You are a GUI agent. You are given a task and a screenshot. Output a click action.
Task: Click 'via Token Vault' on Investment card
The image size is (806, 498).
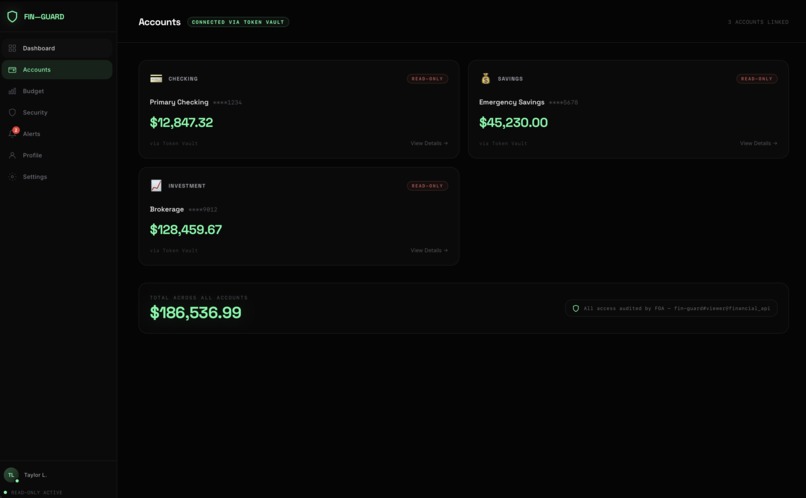pos(174,250)
